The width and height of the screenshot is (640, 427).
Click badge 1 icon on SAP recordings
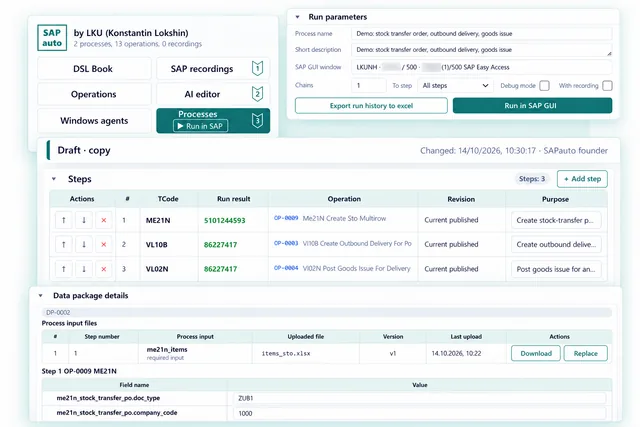pos(257,68)
